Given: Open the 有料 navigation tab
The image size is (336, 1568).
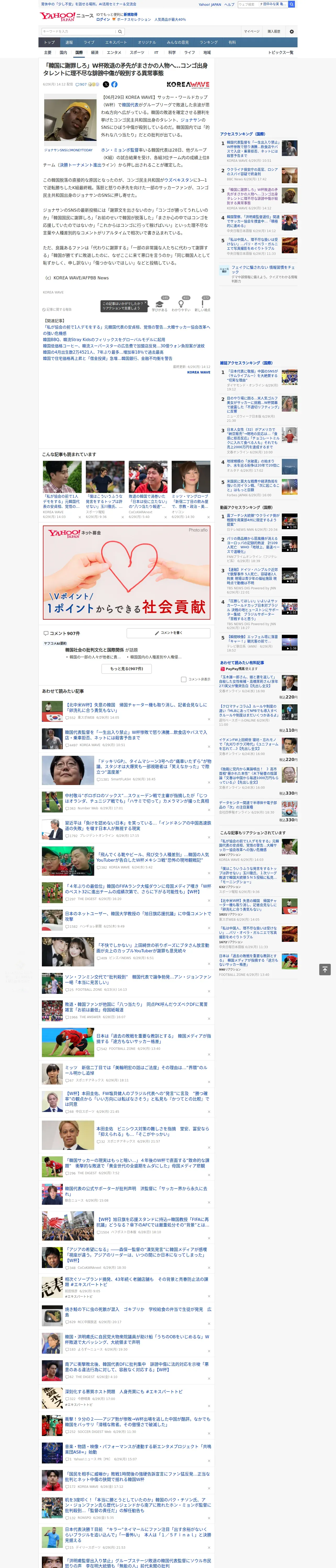Looking at the screenshot, I should pyautogui.click(x=232, y=43).
